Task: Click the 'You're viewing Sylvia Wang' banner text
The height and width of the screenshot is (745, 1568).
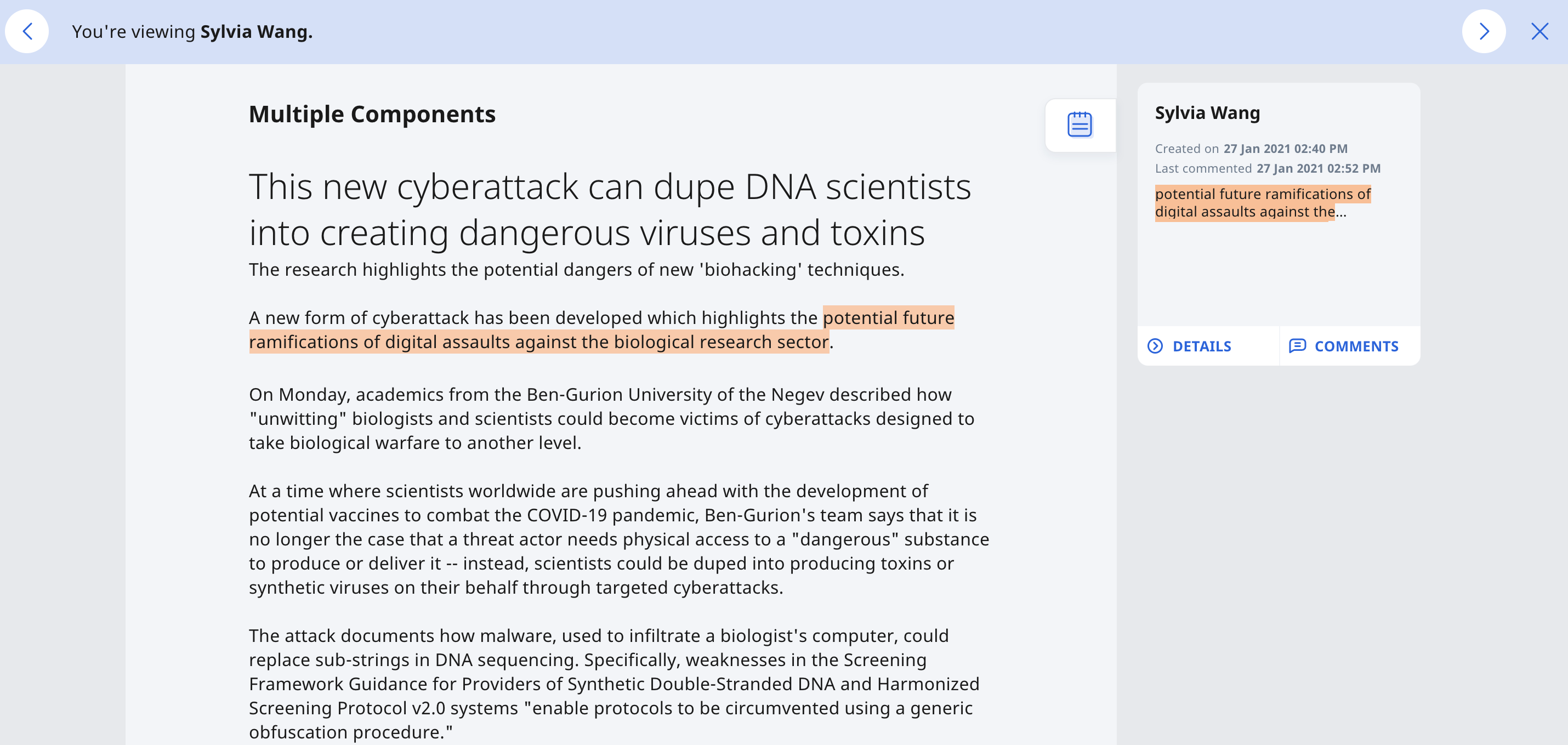Action: 192,32
